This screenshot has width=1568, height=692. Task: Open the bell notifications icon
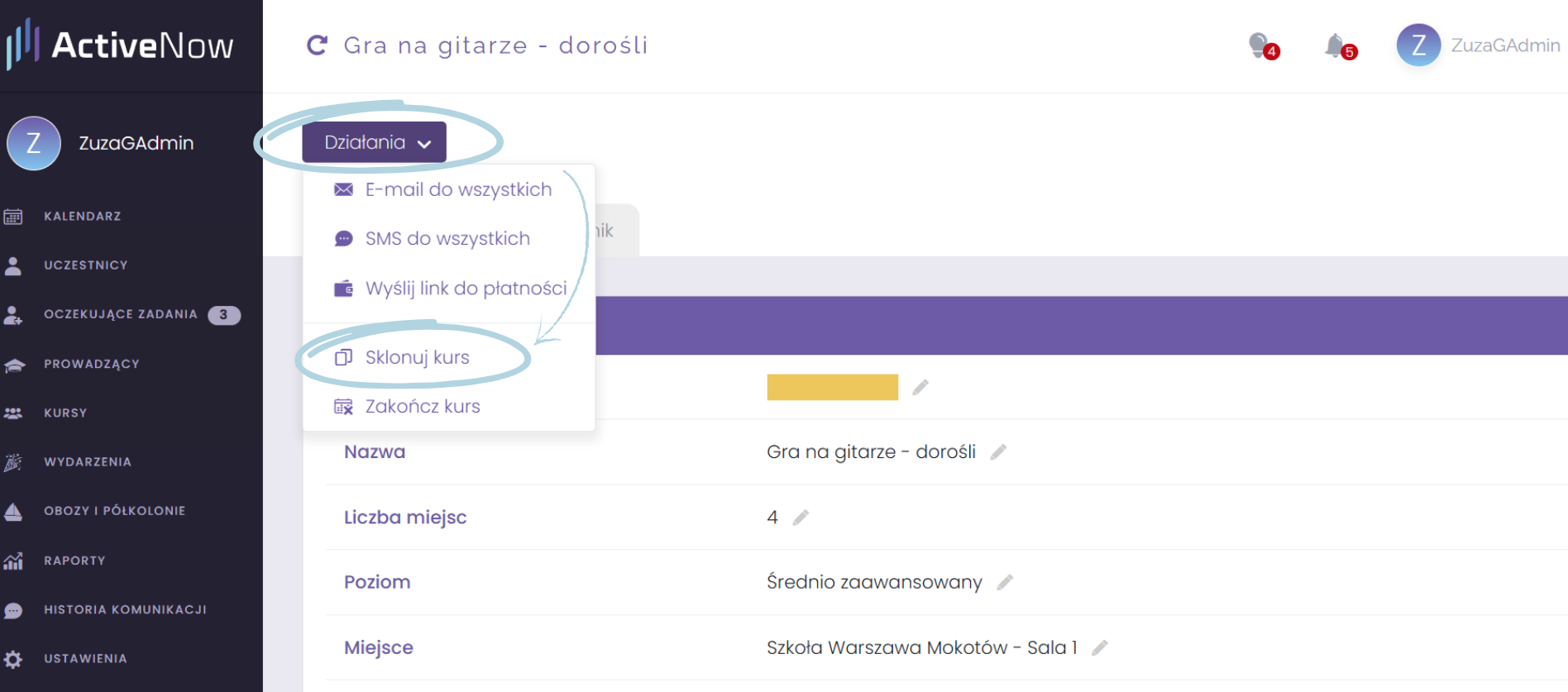(1339, 46)
